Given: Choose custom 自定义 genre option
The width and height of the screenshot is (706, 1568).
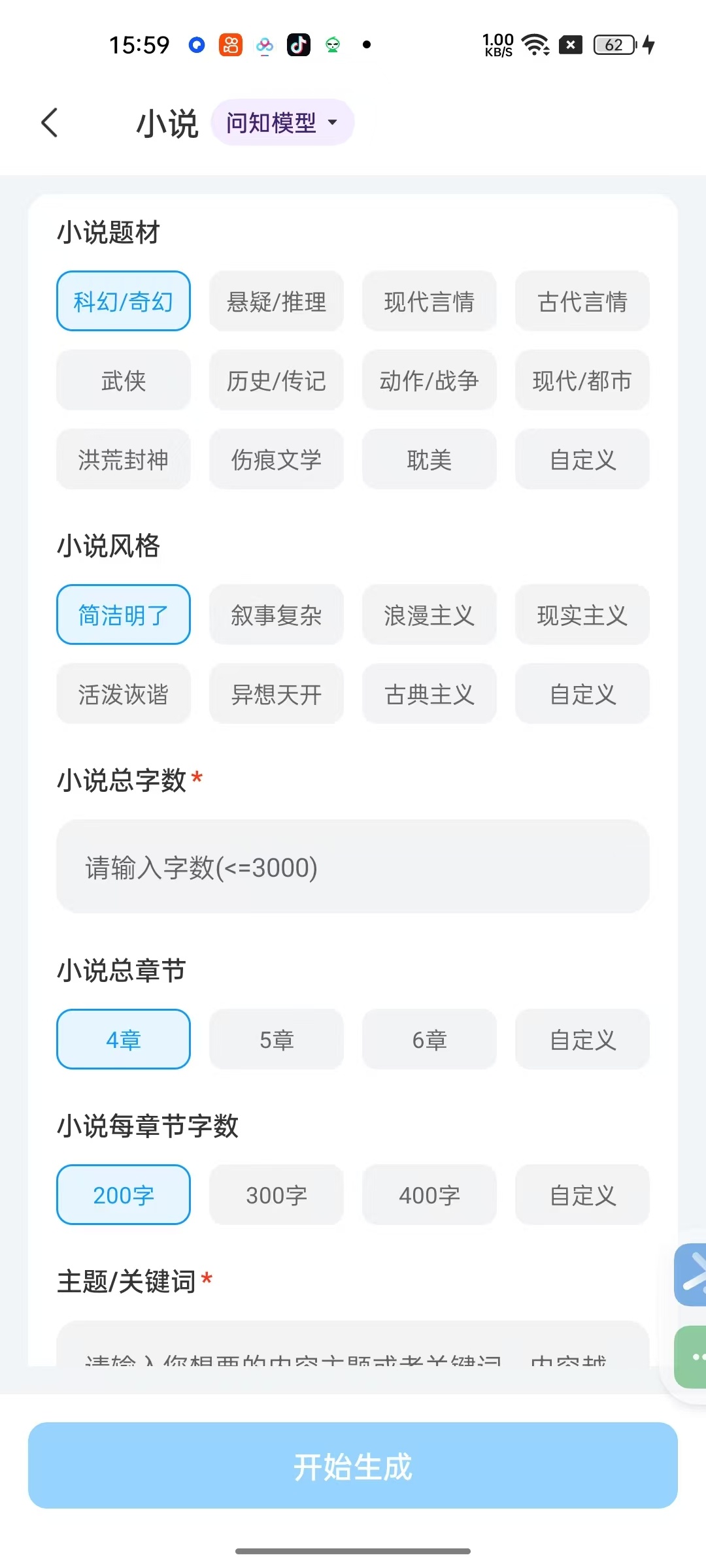Looking at the screenshot, I should pos(582,459).
